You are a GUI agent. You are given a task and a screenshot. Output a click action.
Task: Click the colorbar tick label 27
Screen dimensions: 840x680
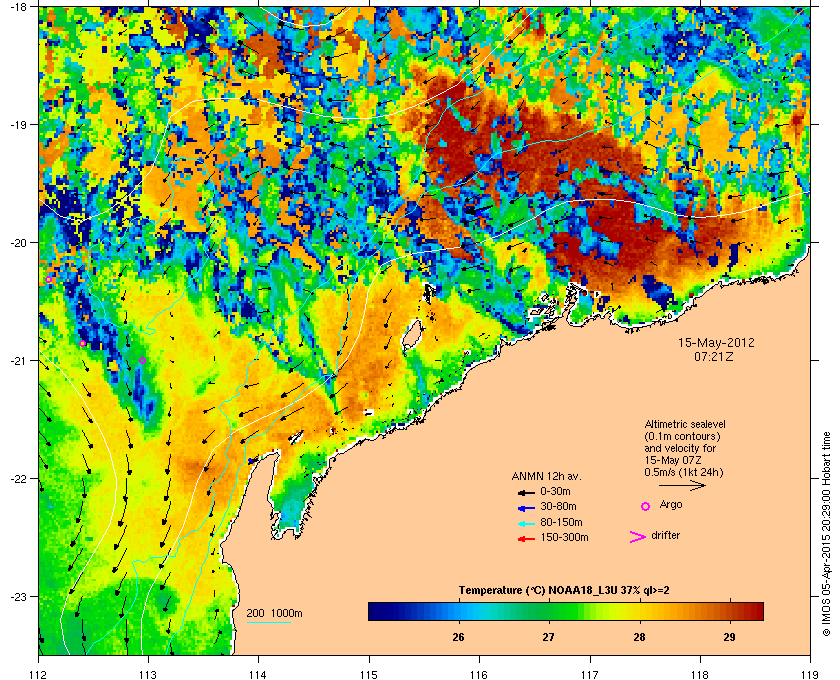click(548, 637)
